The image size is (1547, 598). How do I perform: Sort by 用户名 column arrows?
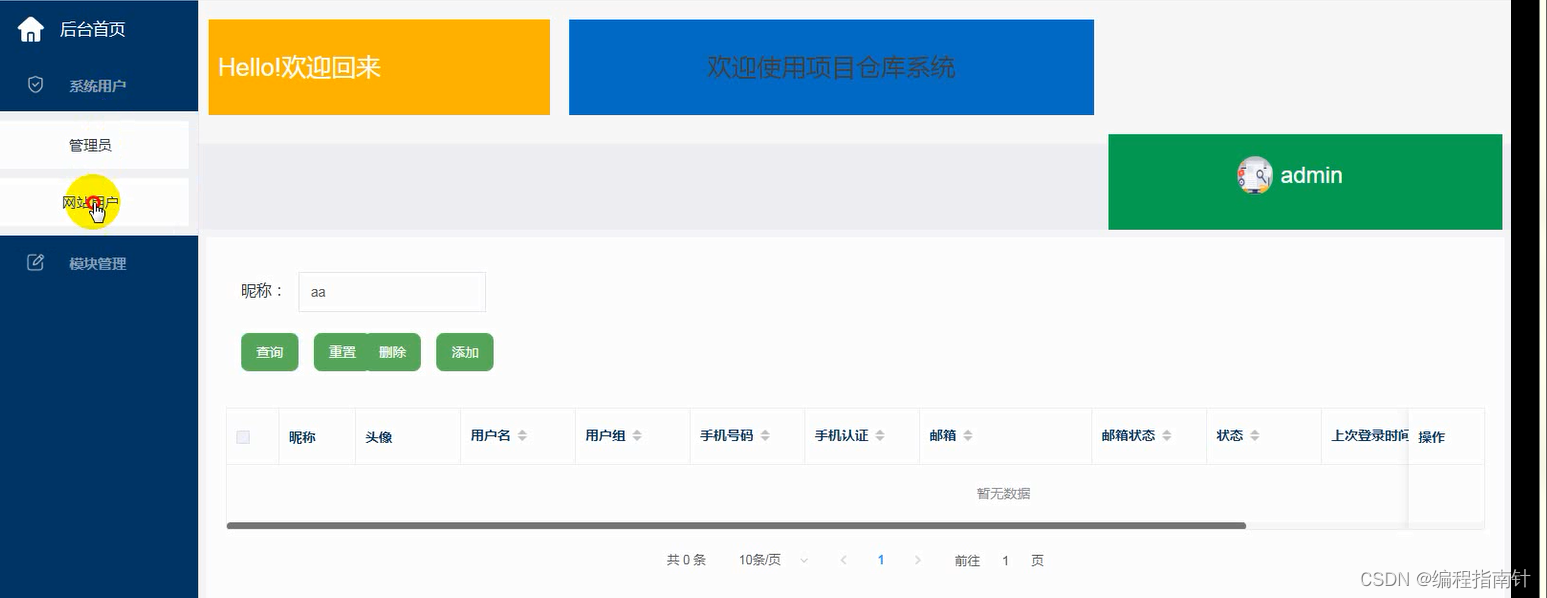[522, 436]
